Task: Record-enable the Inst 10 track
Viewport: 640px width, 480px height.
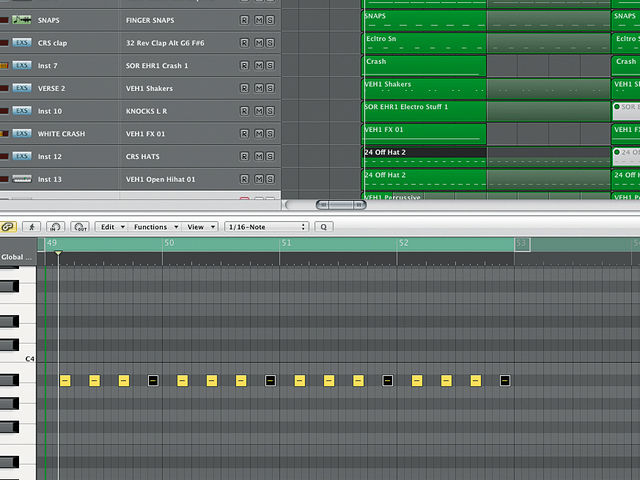Action: click(x=244, y=111)
